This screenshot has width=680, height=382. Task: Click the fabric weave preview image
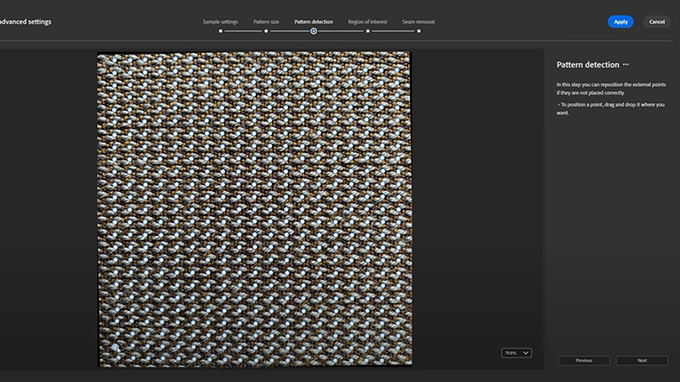coord(255,209)
